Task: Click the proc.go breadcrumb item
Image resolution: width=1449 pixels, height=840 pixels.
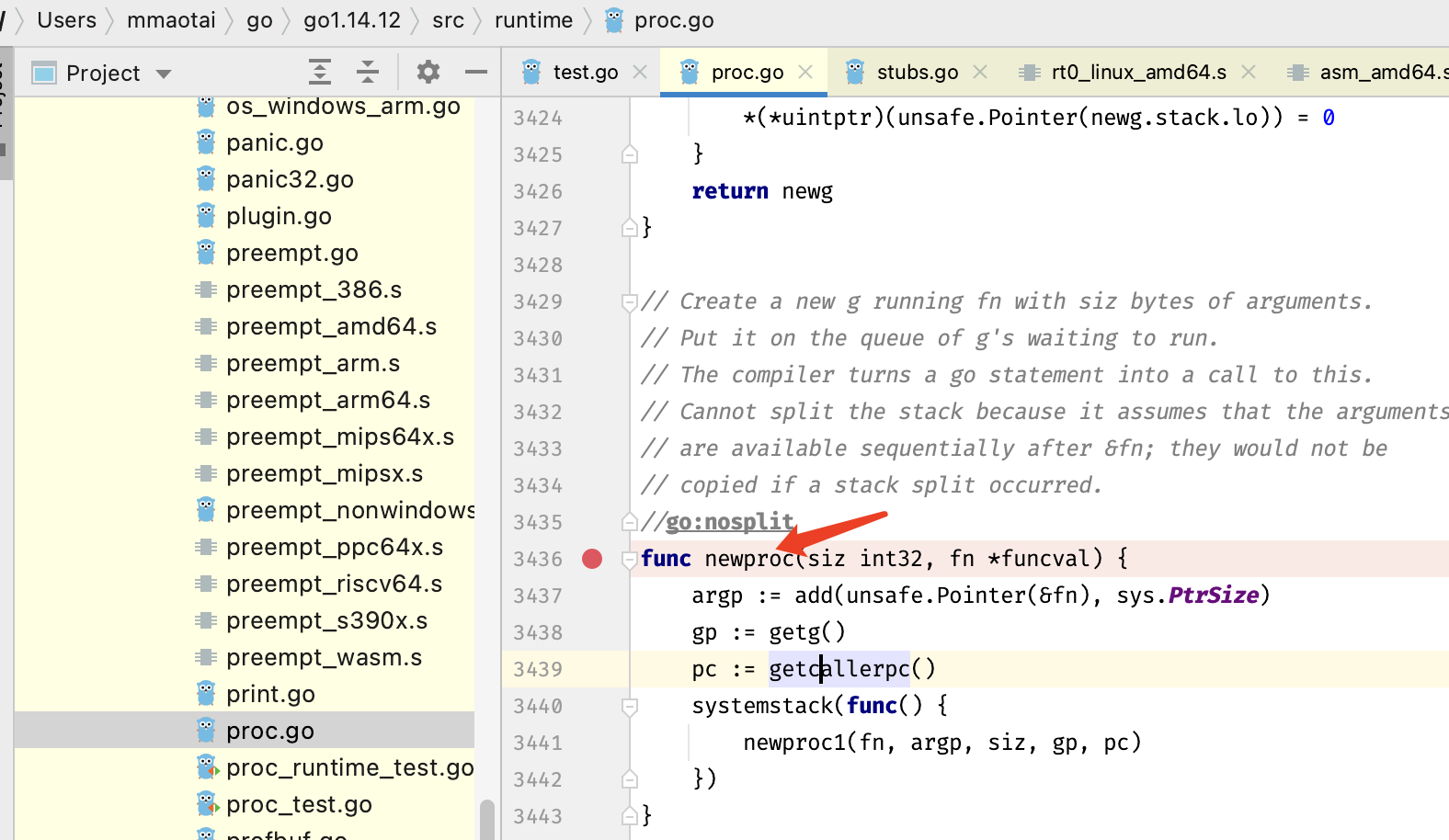Action: 658,20
